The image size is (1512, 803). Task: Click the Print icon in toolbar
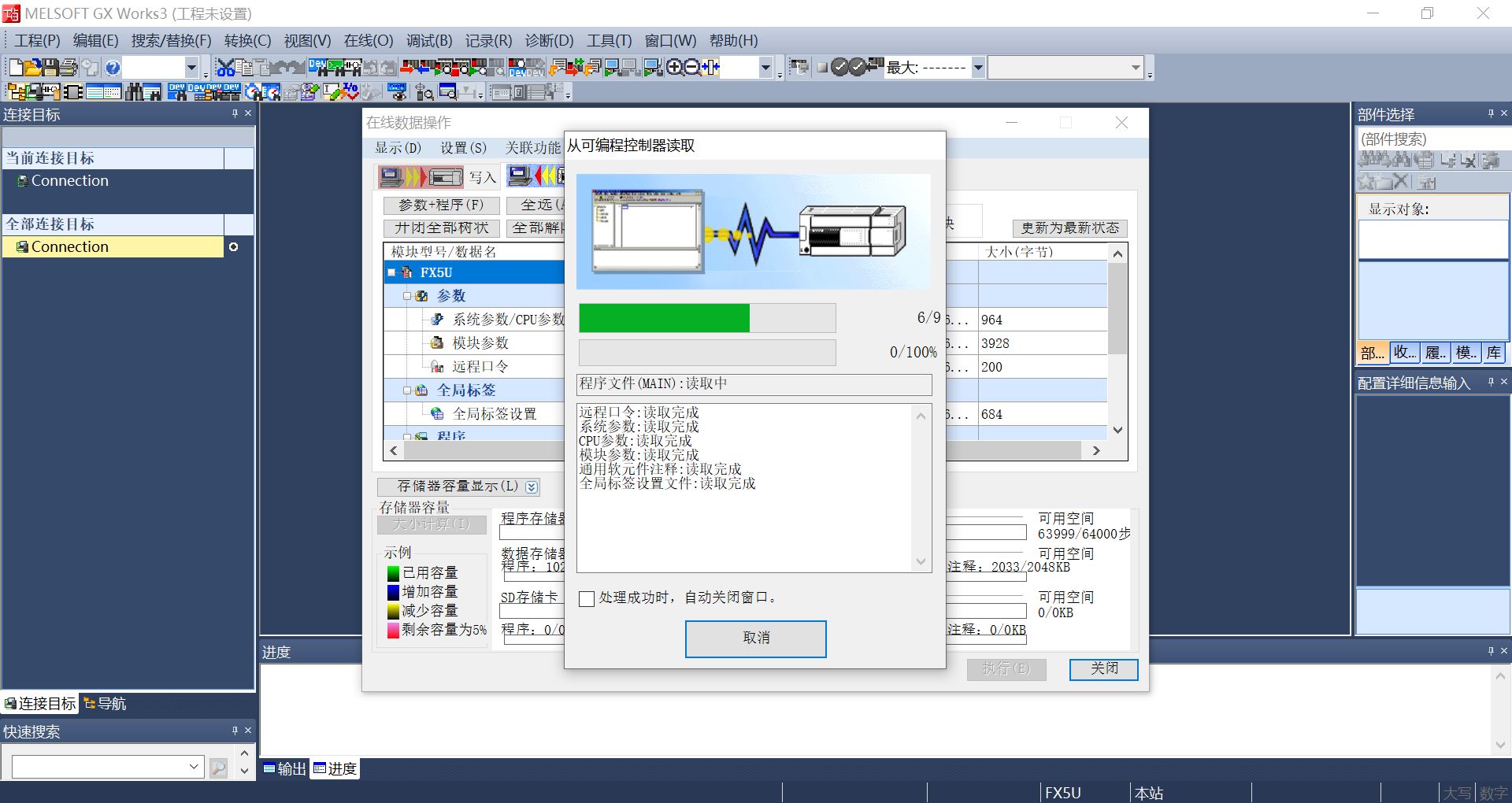(x=69, y=68)
